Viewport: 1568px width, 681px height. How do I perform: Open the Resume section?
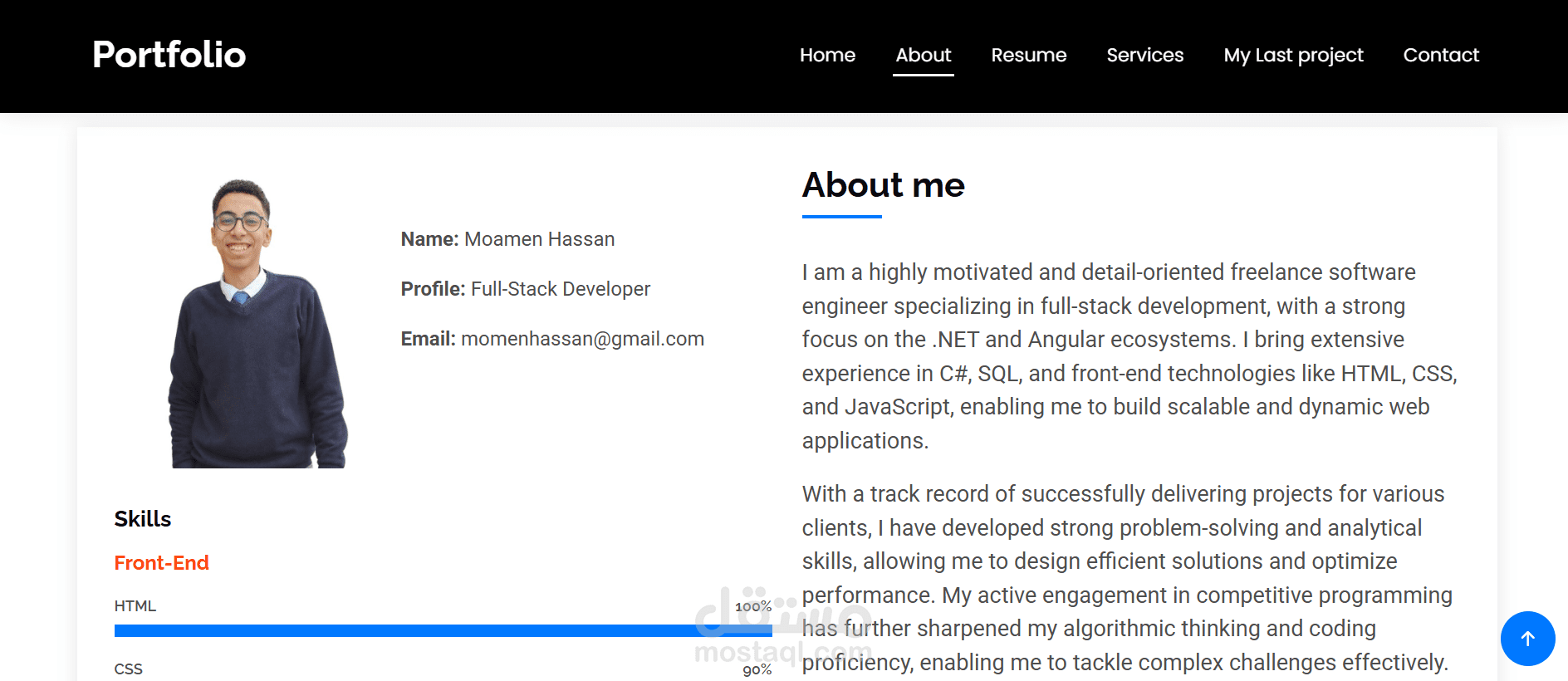(1028, 56)
